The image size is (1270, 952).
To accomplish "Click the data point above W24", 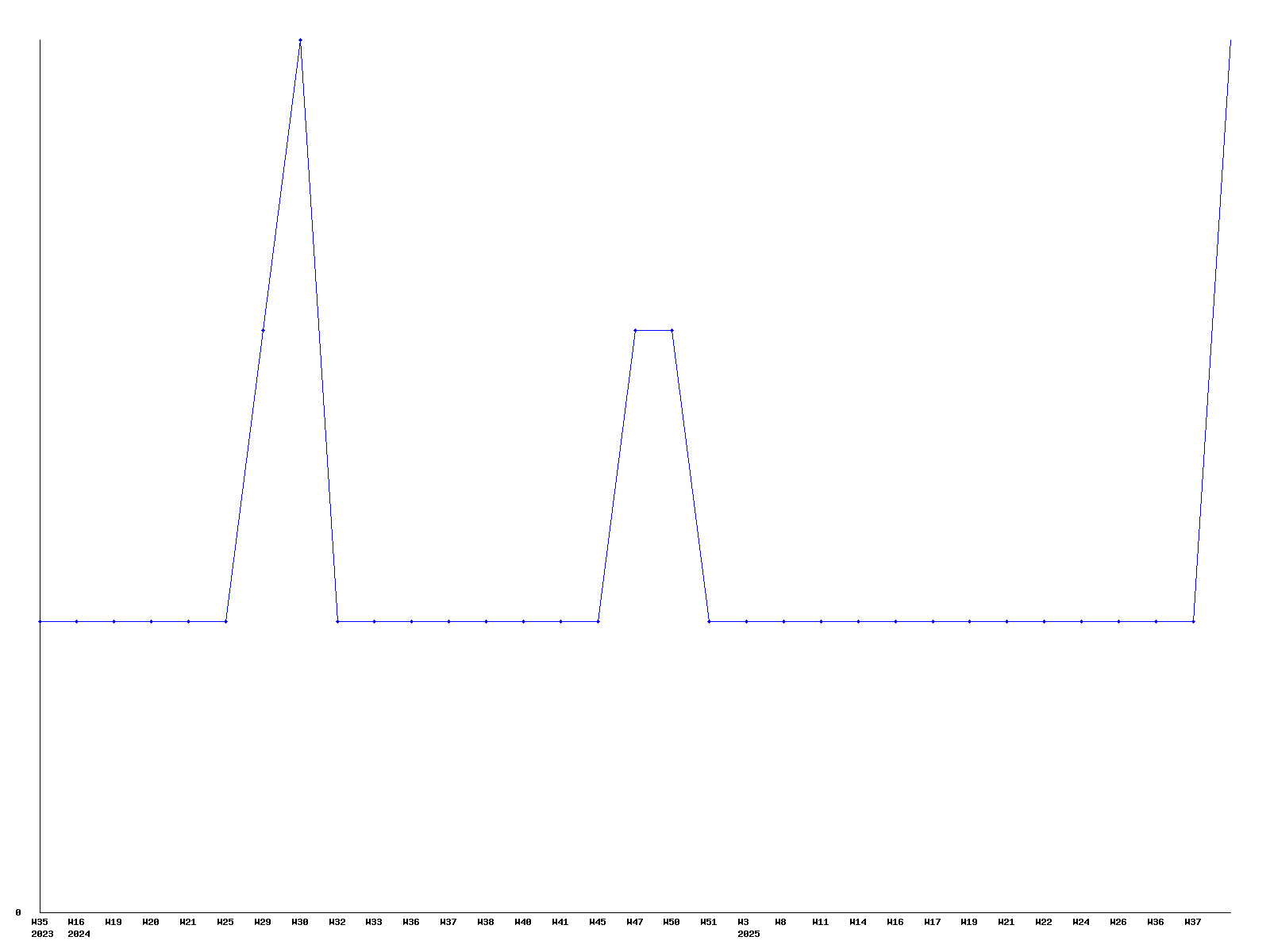I will click(1081, 621).
